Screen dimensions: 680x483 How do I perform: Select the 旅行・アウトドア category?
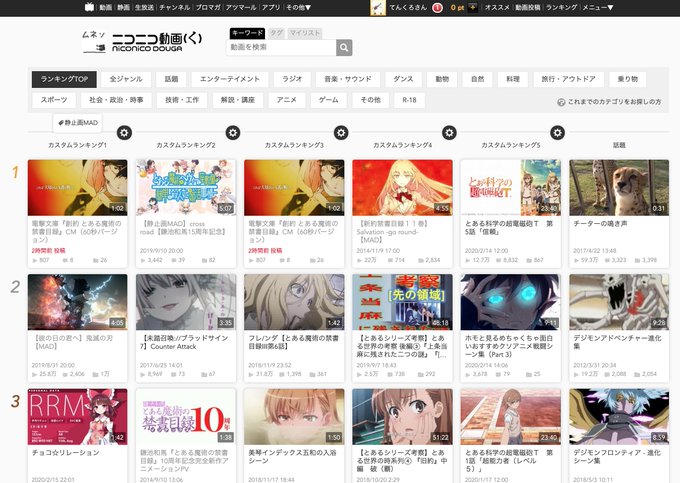(568, 79)
